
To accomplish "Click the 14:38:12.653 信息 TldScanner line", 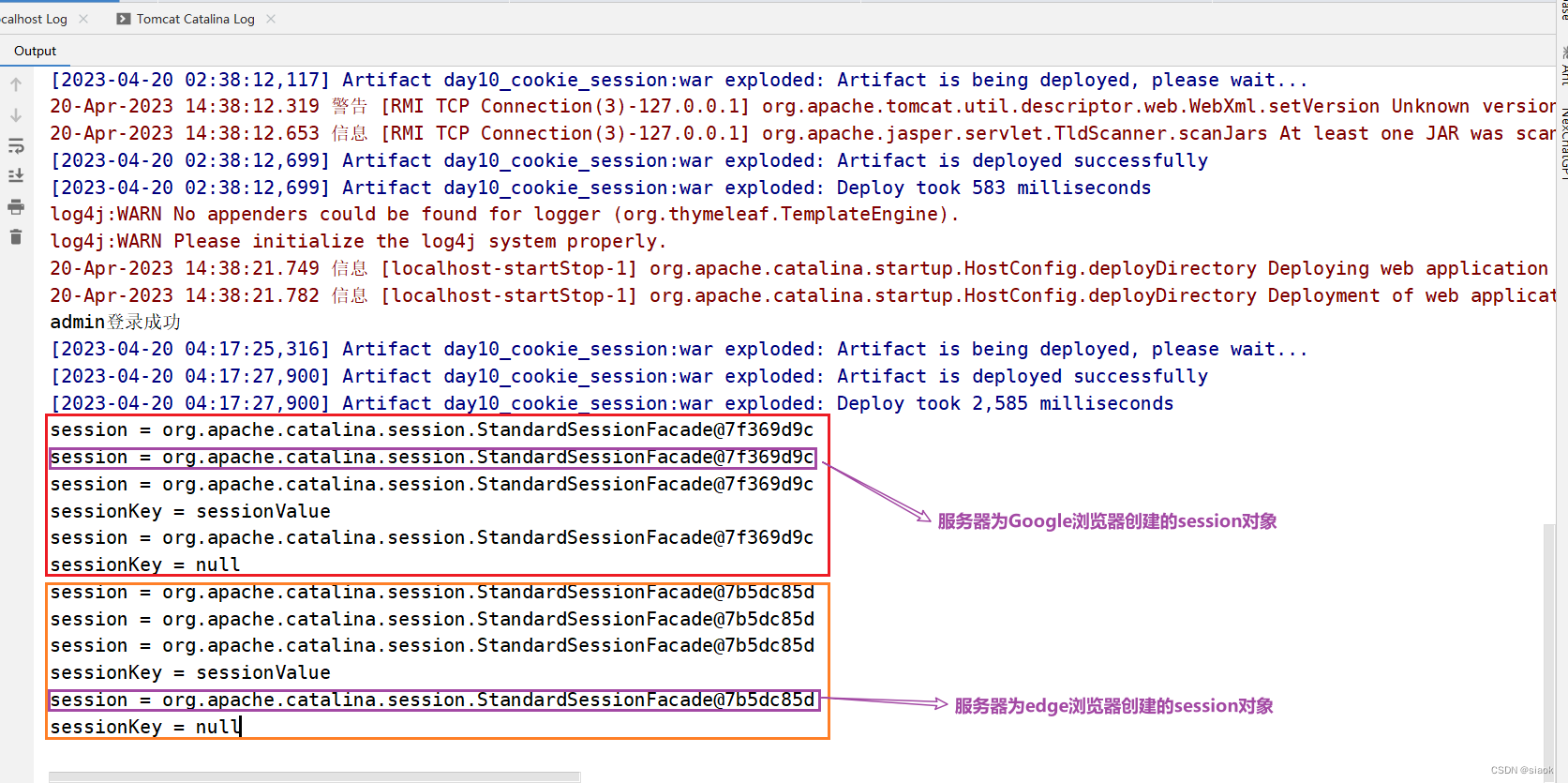I will (802, 134).
